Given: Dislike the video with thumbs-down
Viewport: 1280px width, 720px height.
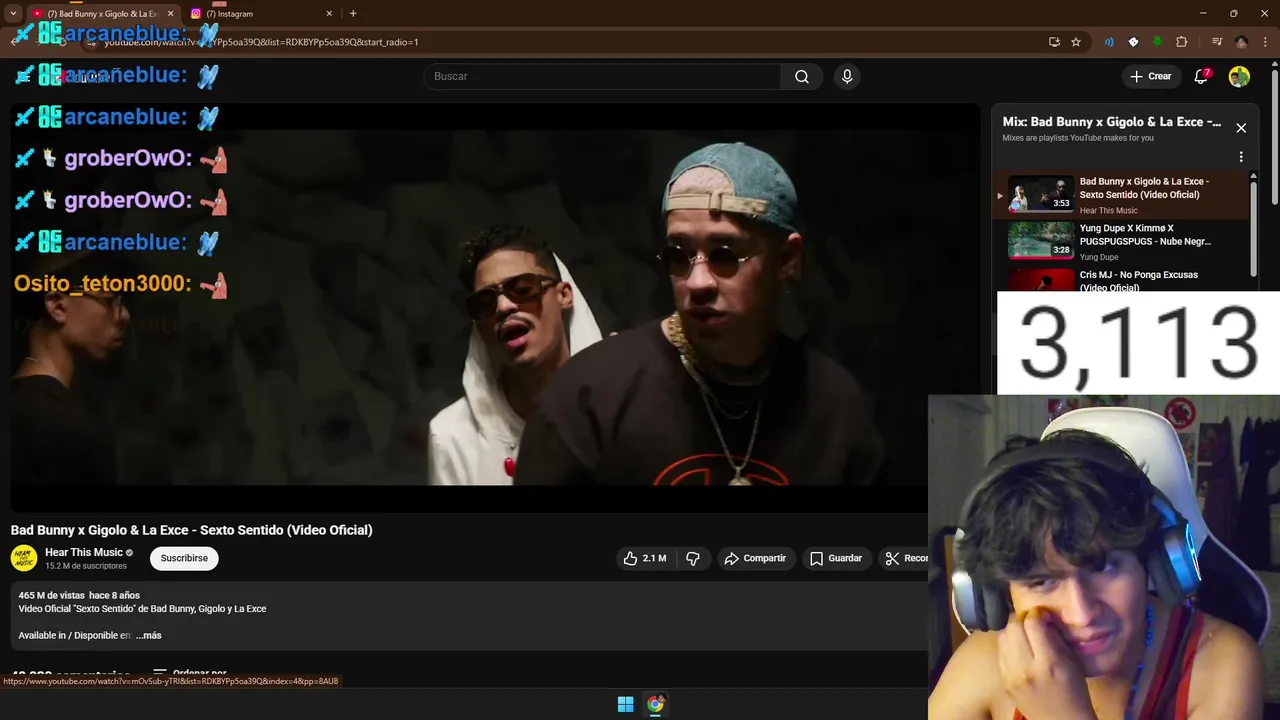Looking at the screenshot, I should click(x=693, y=558).
